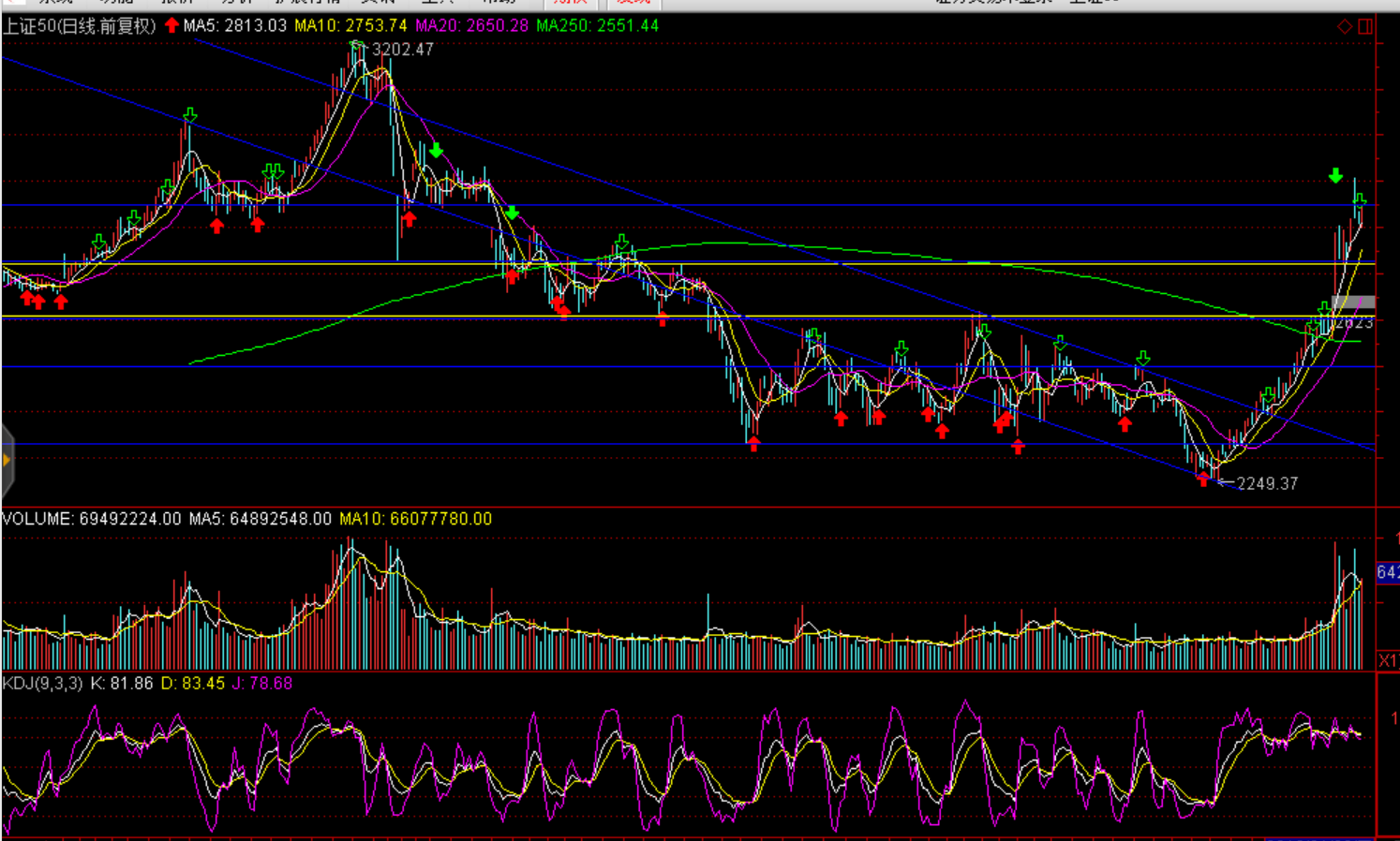Click the red diamond icon at top right
Screen dimensions: 1400x841
coord(1344,26)
